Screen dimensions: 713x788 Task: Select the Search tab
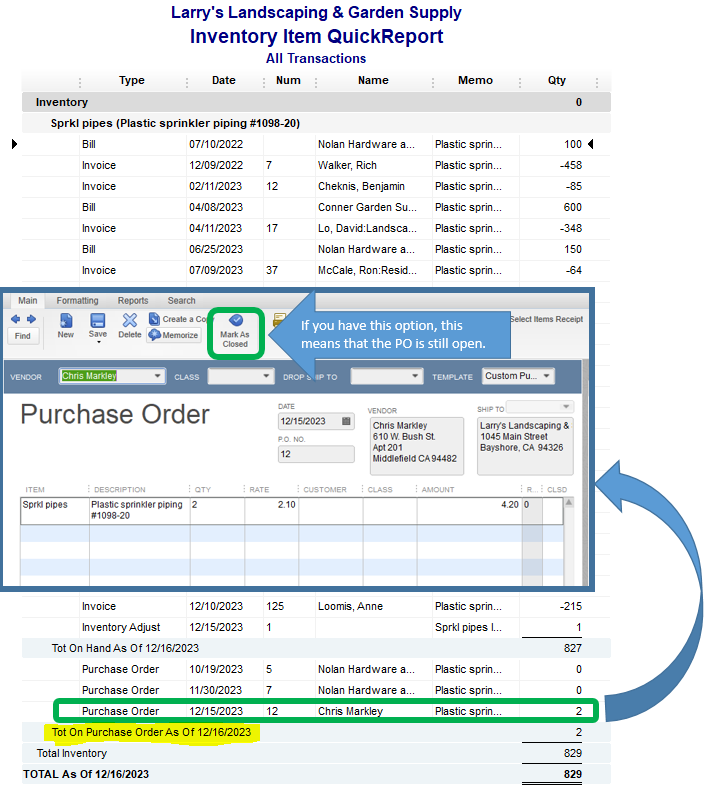181,300
